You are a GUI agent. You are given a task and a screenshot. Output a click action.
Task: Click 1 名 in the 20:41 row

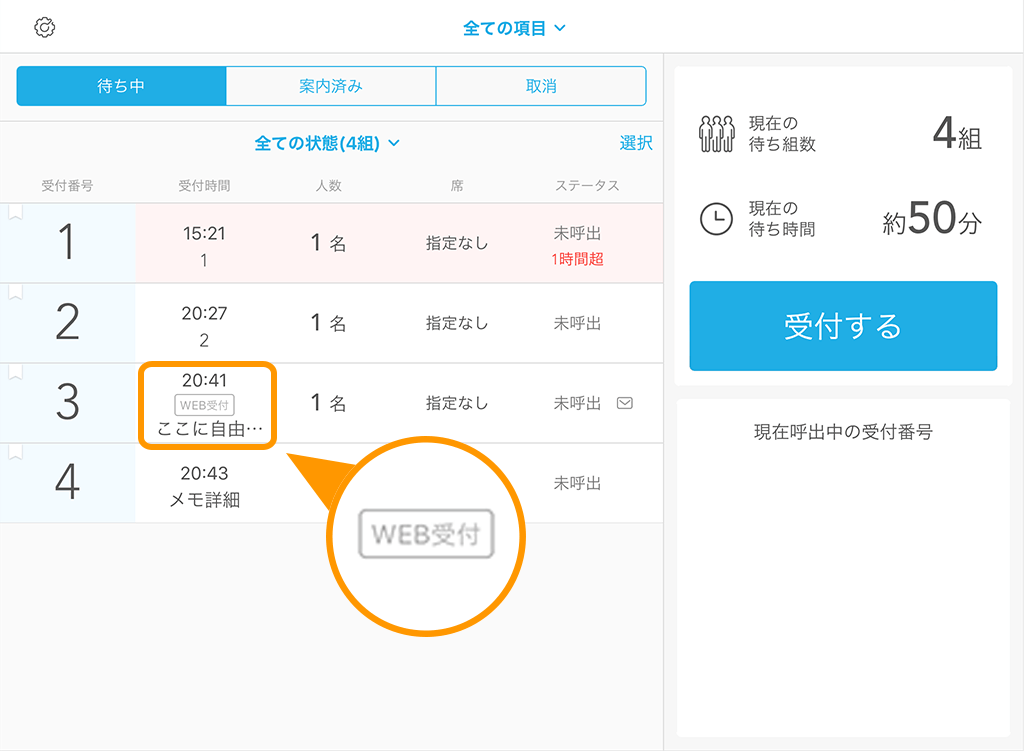click(x=328, y=403)
